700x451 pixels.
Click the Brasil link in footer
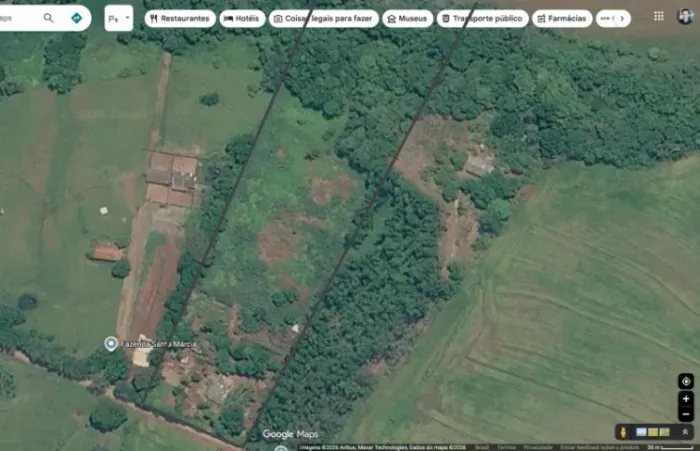point(482,447)
